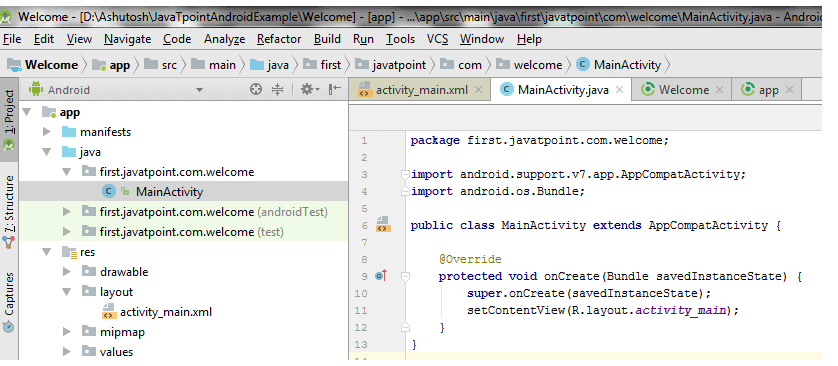Click the src breadcrumb folder
The height and width of the screenshot is (366, 838).
click(160, 65)
